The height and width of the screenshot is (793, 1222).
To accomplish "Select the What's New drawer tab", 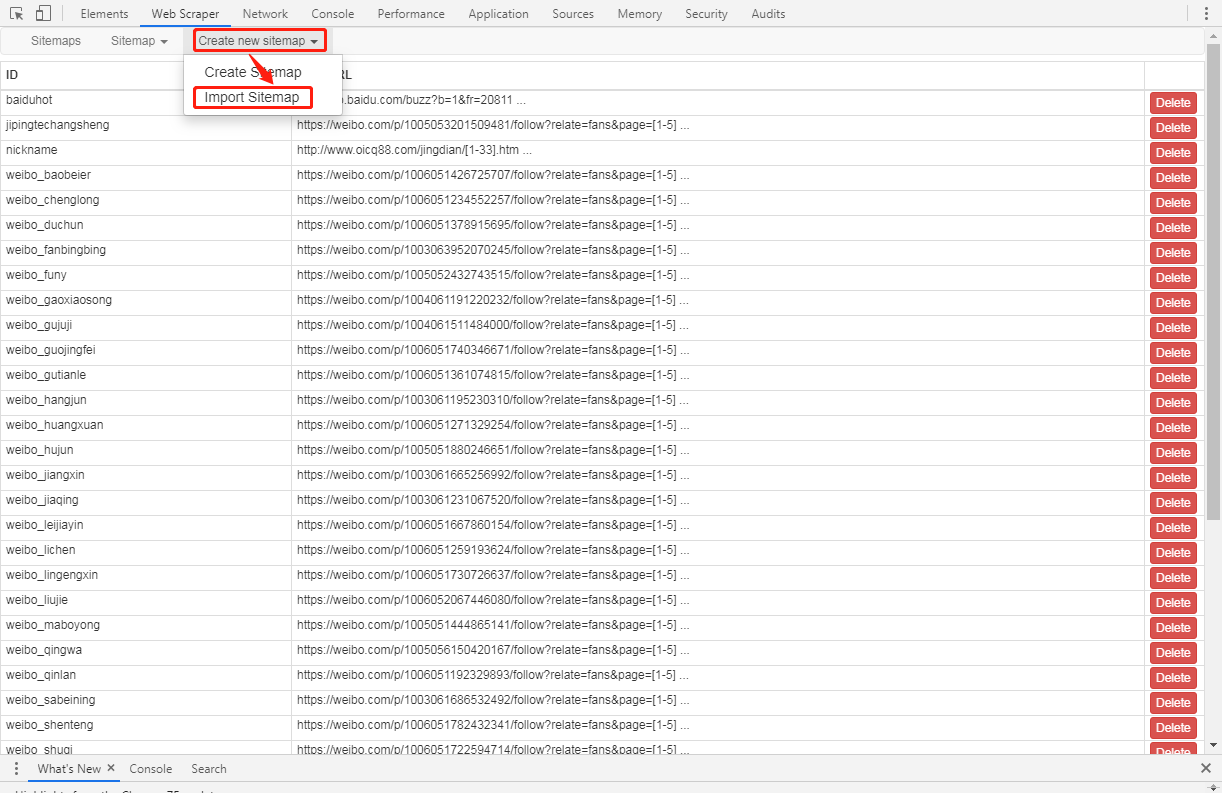I will (x=69, y=769).
